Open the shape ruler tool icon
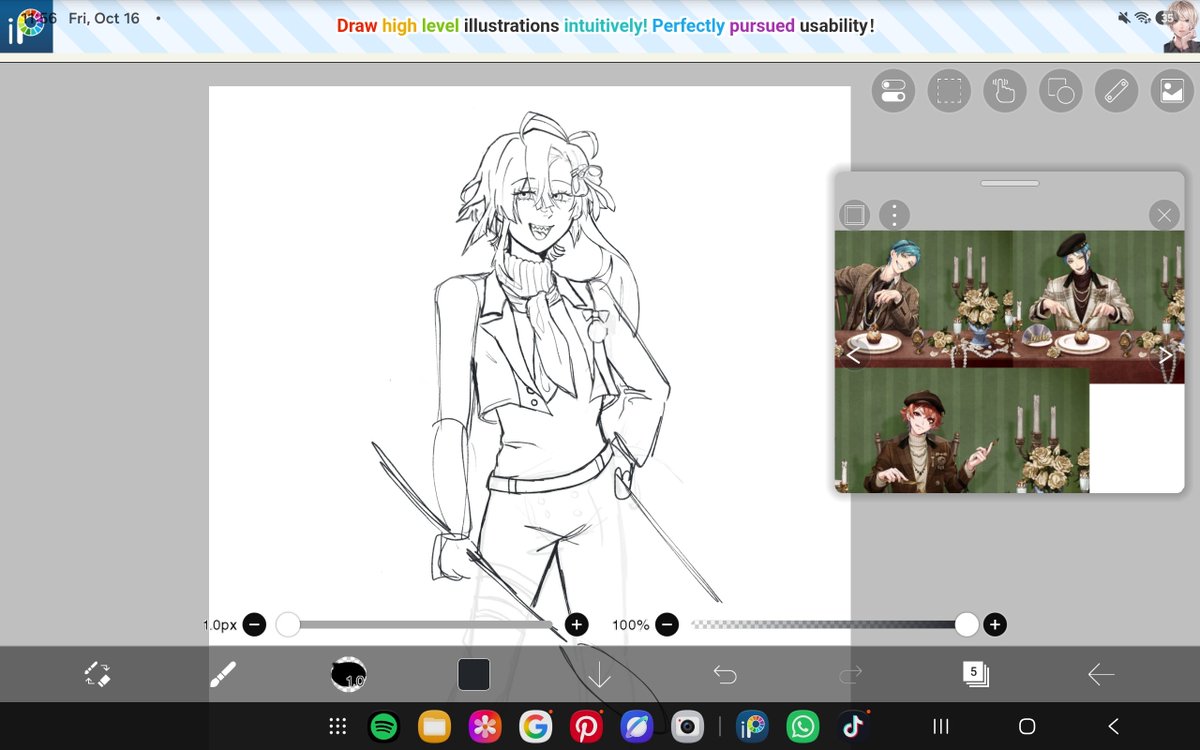The width and height of the screenshot is (1200, 750). pyautogui.click(x=1060, y=91)
